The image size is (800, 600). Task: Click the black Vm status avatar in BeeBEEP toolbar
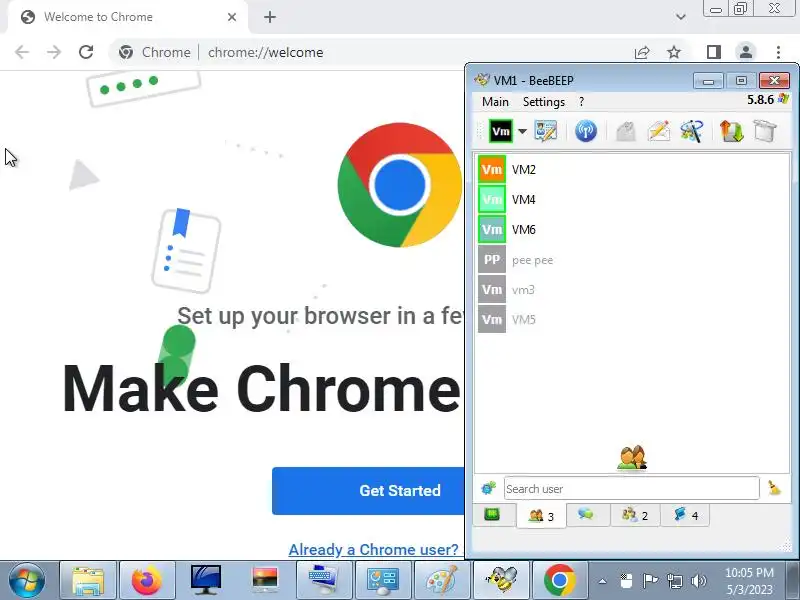pos(501,131)
